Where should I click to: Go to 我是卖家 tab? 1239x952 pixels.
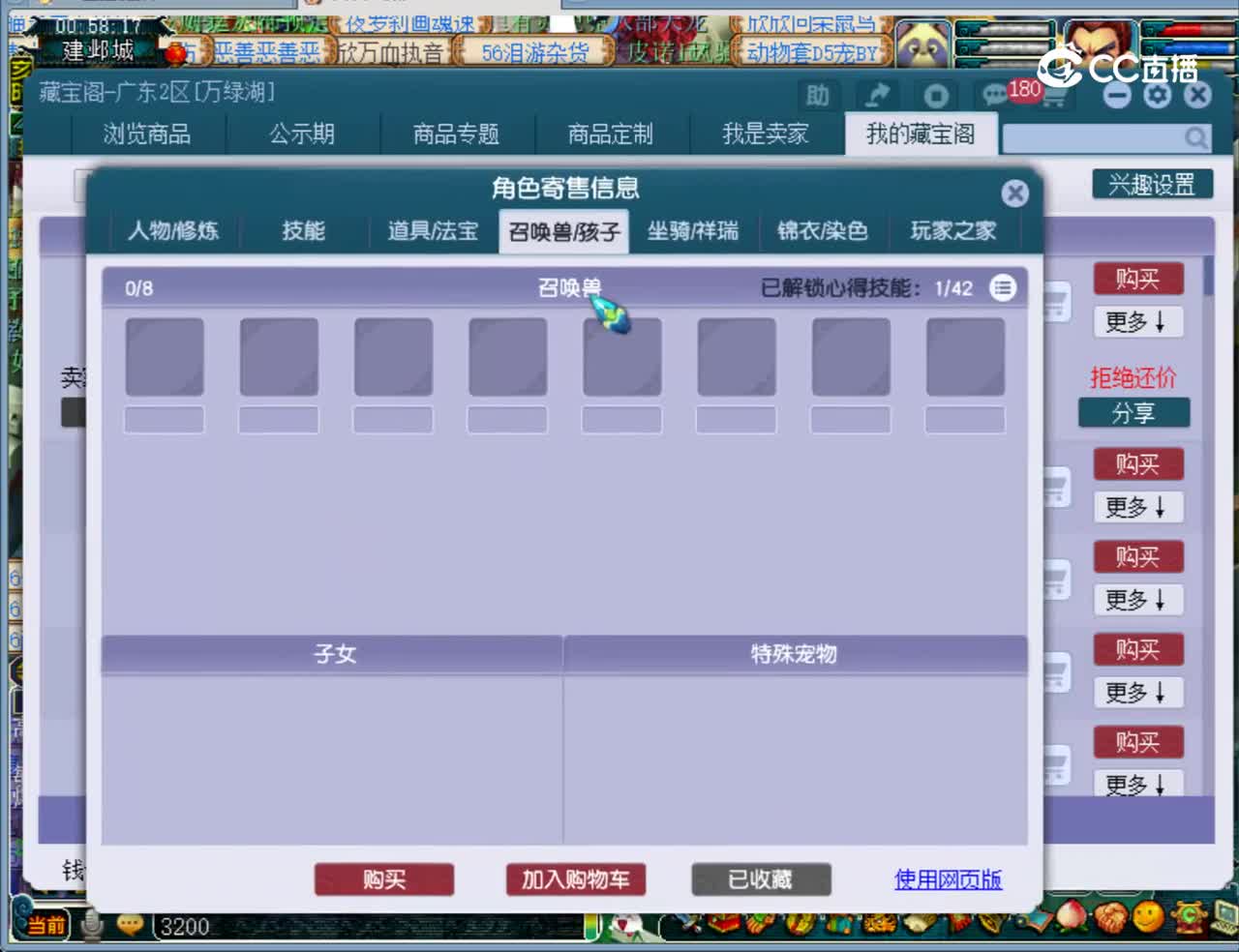(766, 134)
